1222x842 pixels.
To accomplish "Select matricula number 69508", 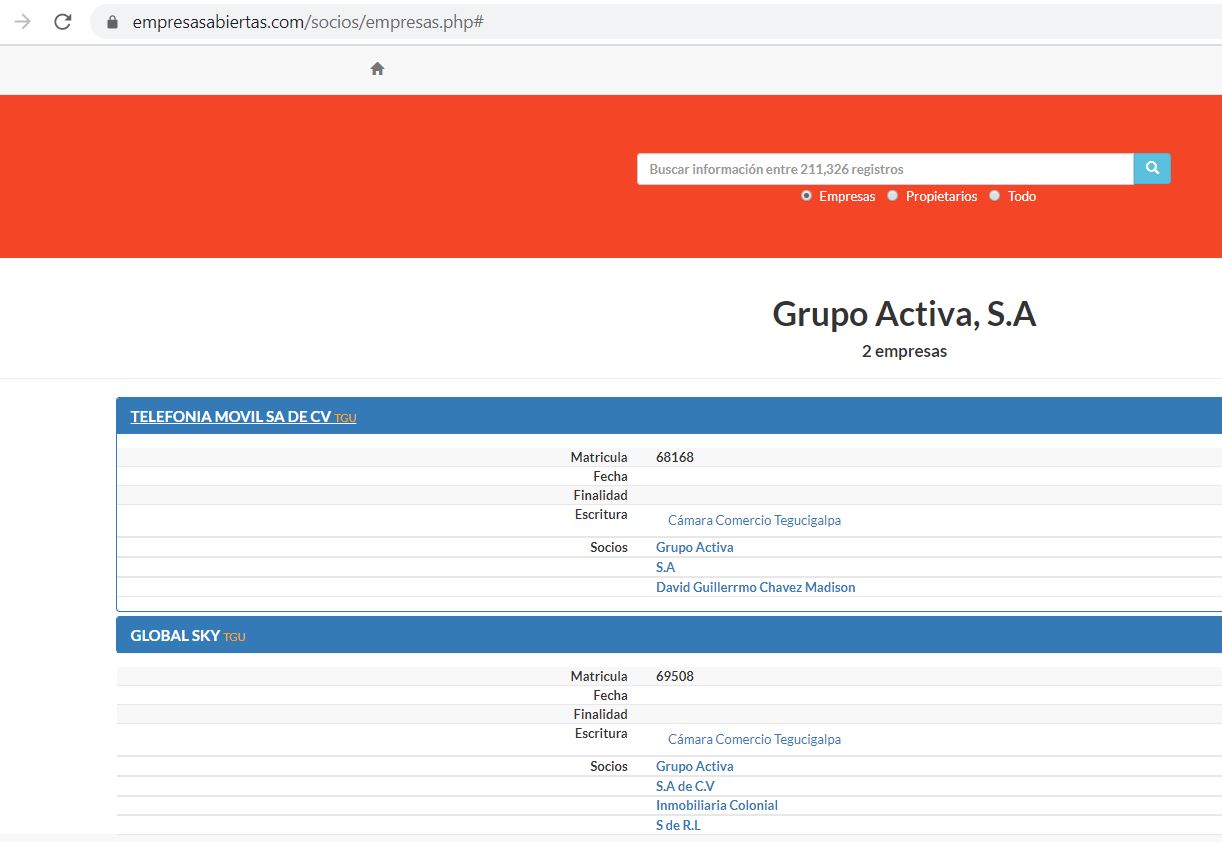I will pos(674,676).
